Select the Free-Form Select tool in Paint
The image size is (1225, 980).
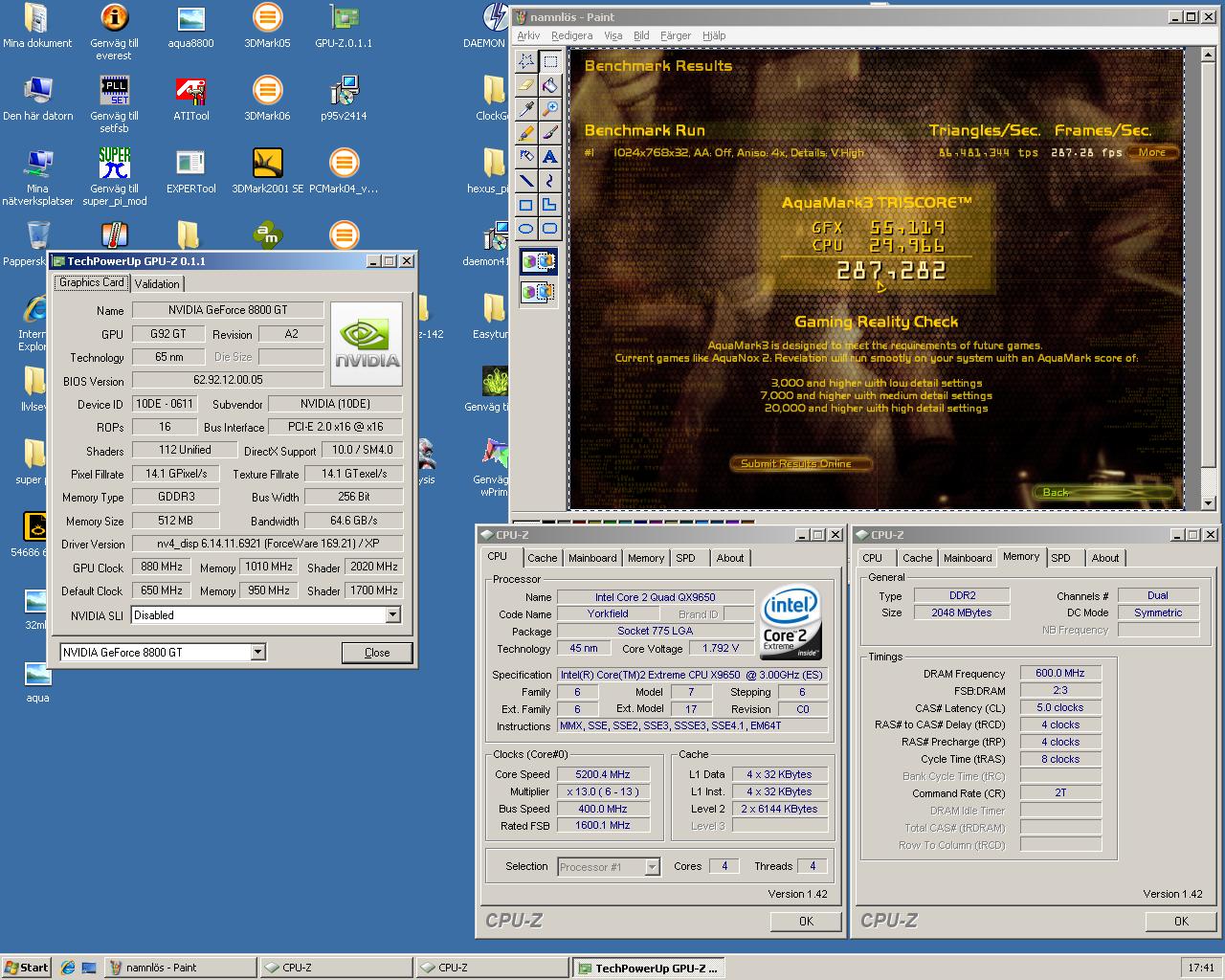click(526, 61)
